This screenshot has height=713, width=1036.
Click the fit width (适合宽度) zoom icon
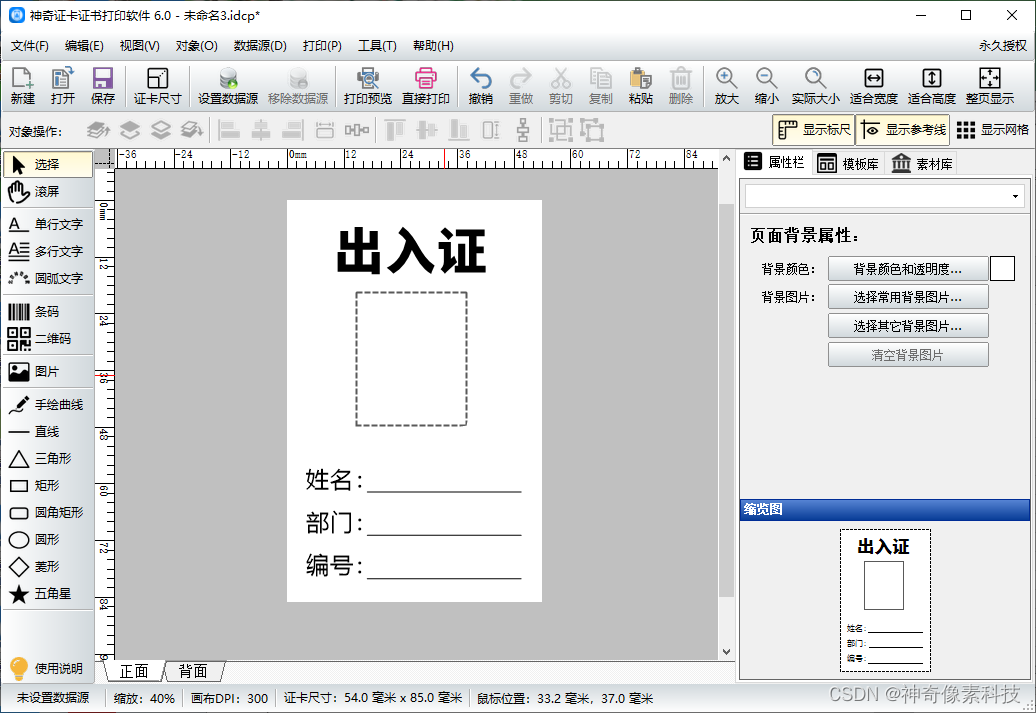[873, 86]
